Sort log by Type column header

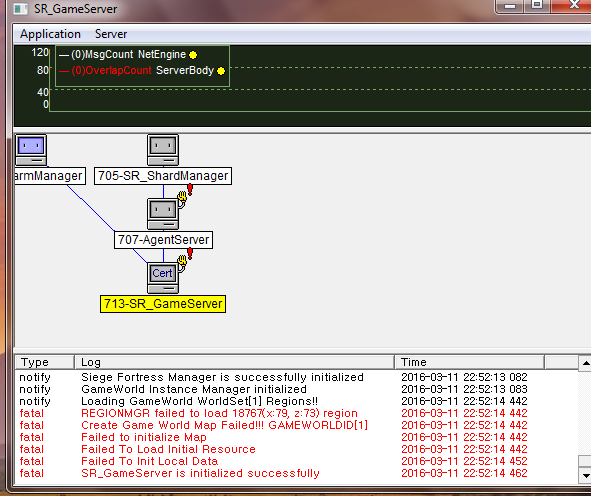tap(45, 362)
